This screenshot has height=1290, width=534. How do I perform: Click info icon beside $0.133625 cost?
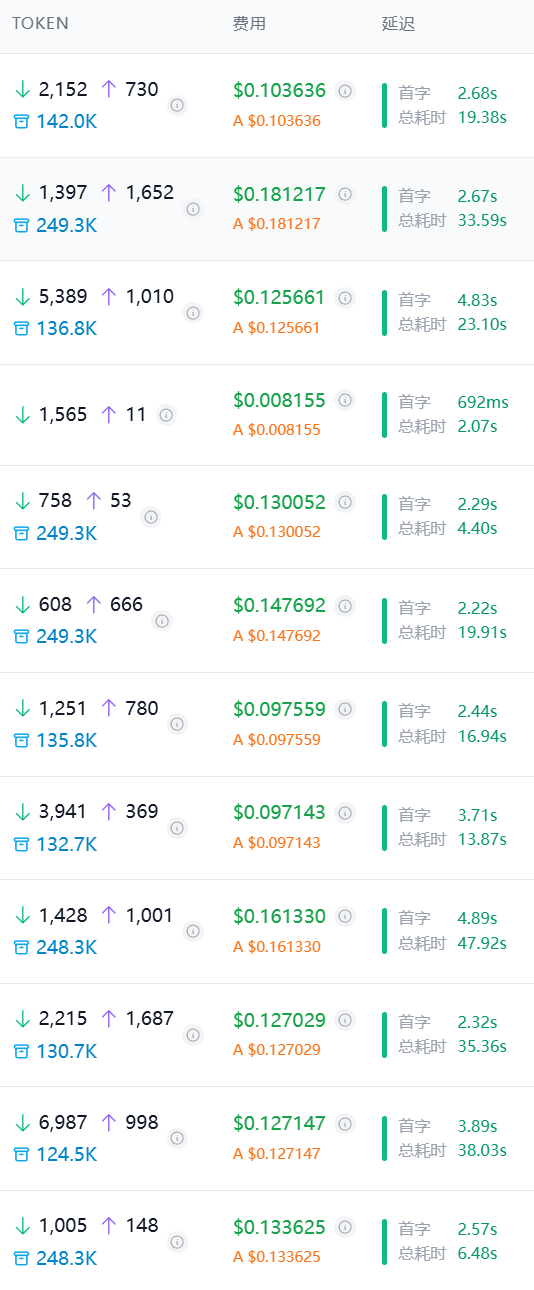345,1226
